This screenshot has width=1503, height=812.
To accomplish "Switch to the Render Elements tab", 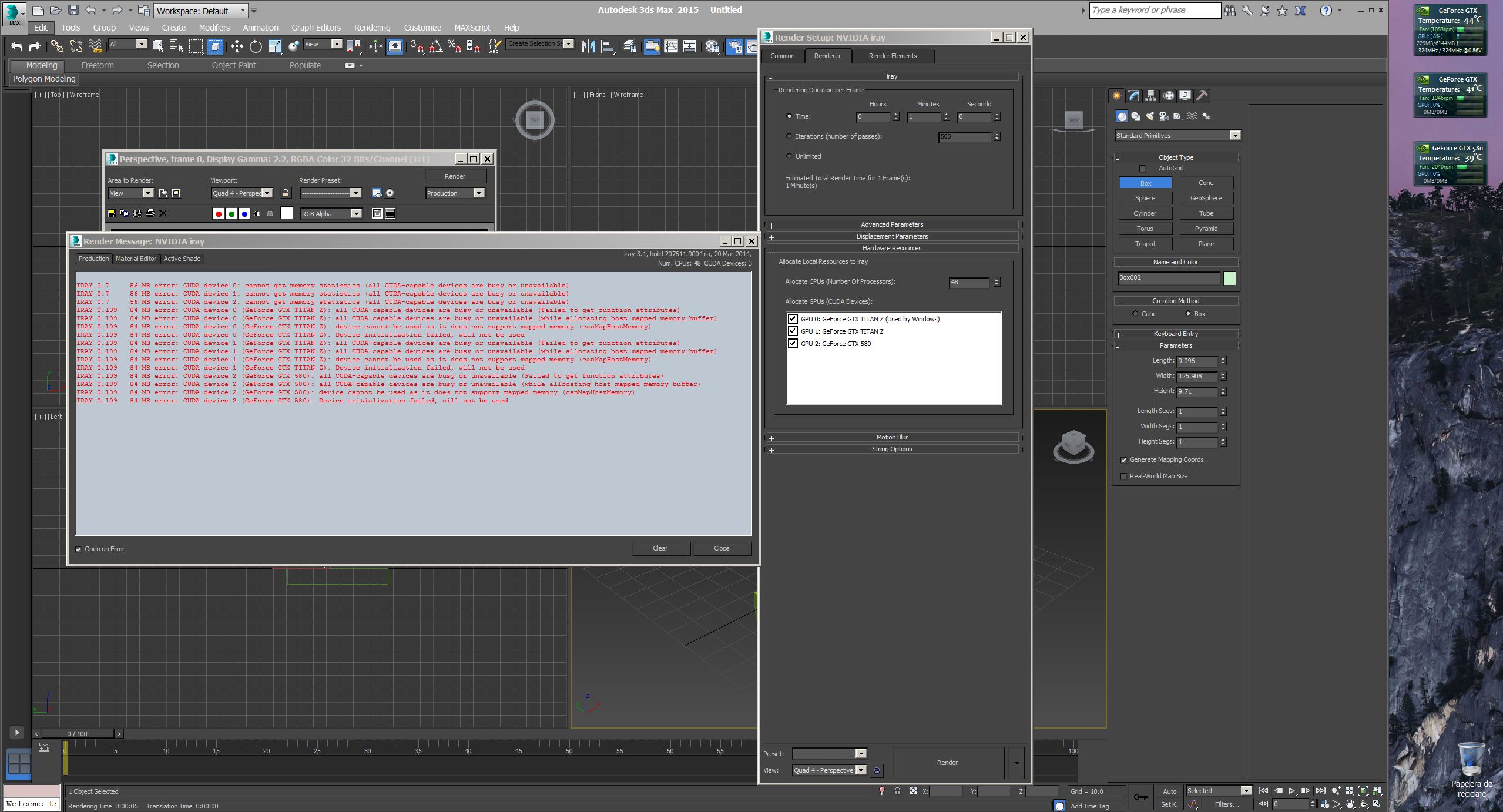I will coord(892,56).
